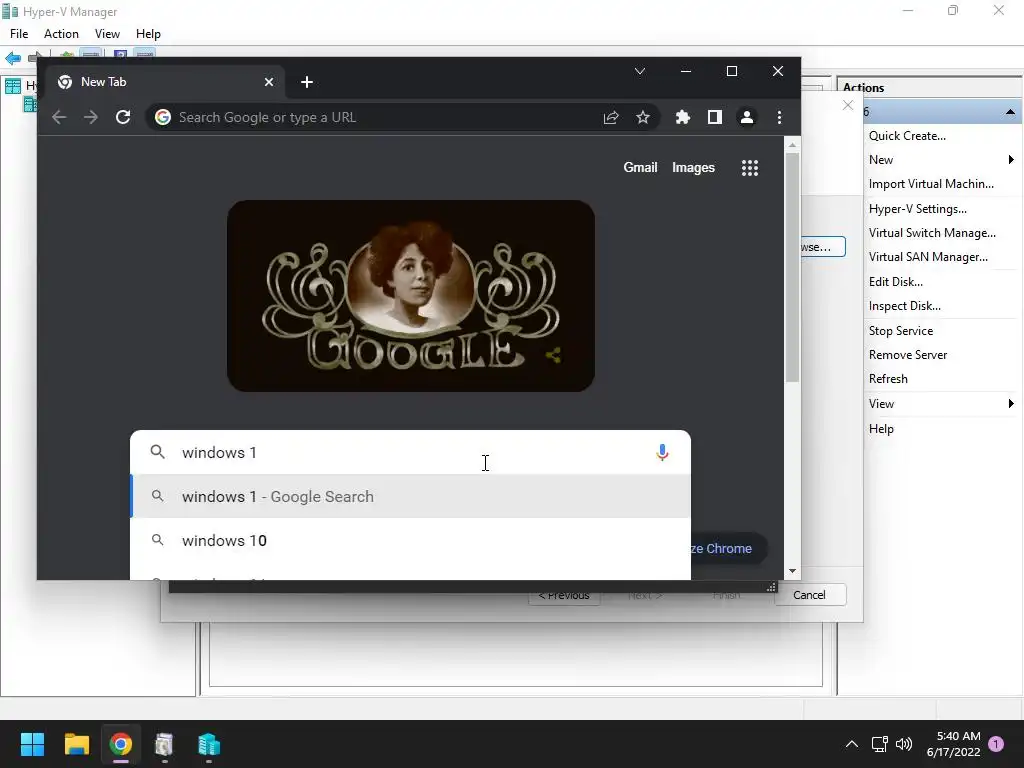The width and height of the screenshot is (1024, 768).
Task: Open the Chrome Extensions puzzle icon
Action: 682,117
